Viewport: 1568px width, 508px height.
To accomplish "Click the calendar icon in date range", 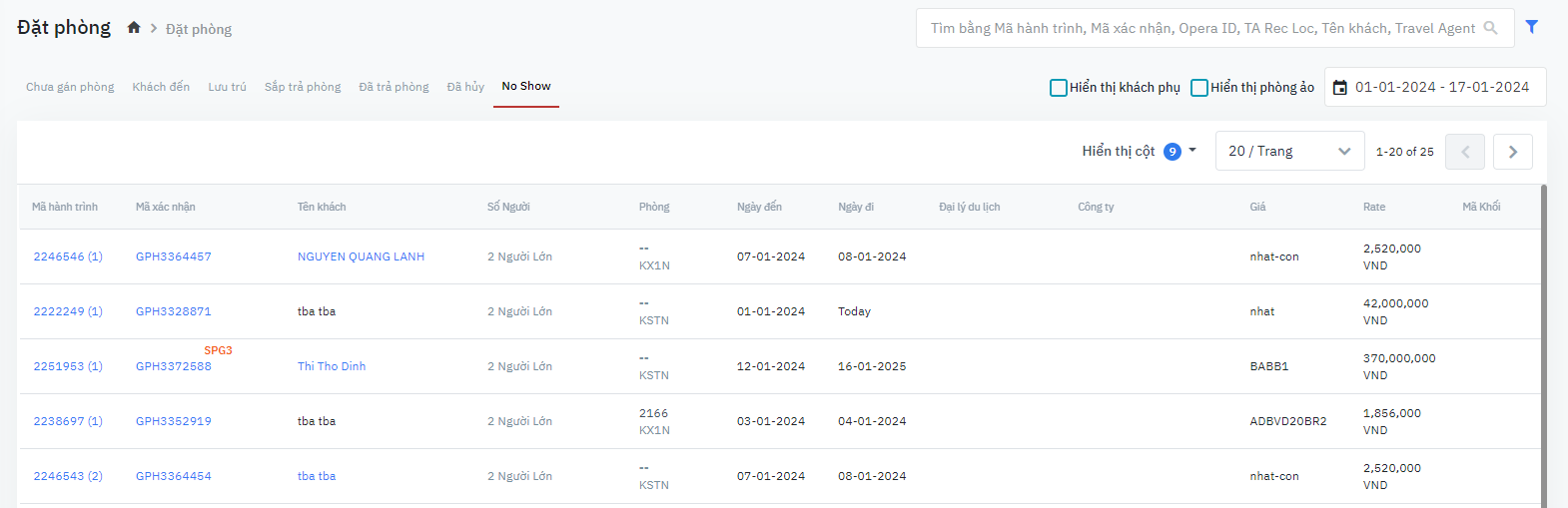I will (1340, 88).
